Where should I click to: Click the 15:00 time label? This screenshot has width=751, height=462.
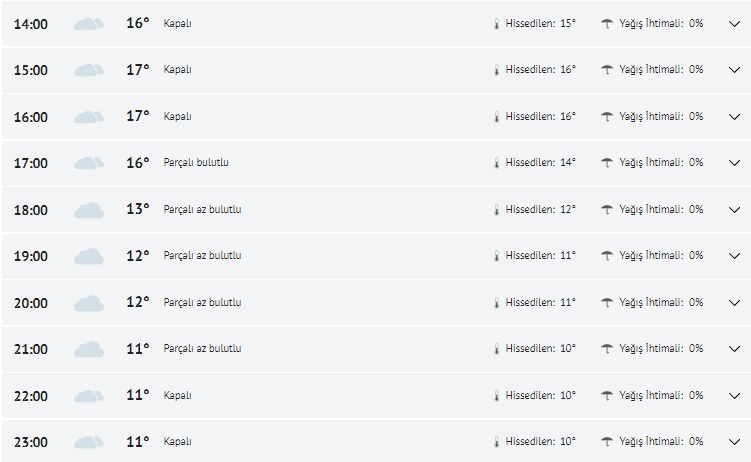point(30,70)
